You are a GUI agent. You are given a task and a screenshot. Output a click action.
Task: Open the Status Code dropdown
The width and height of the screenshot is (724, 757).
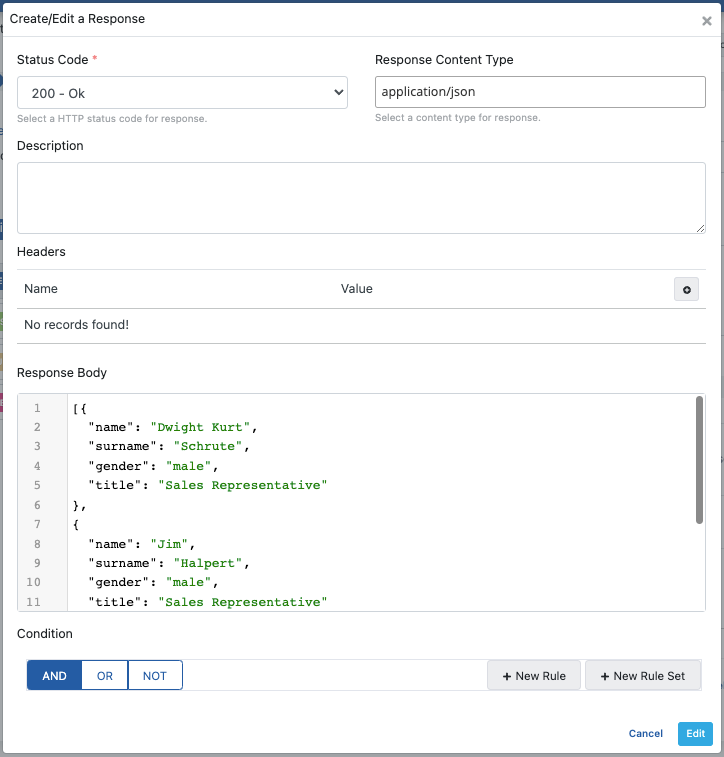point(182,93)
